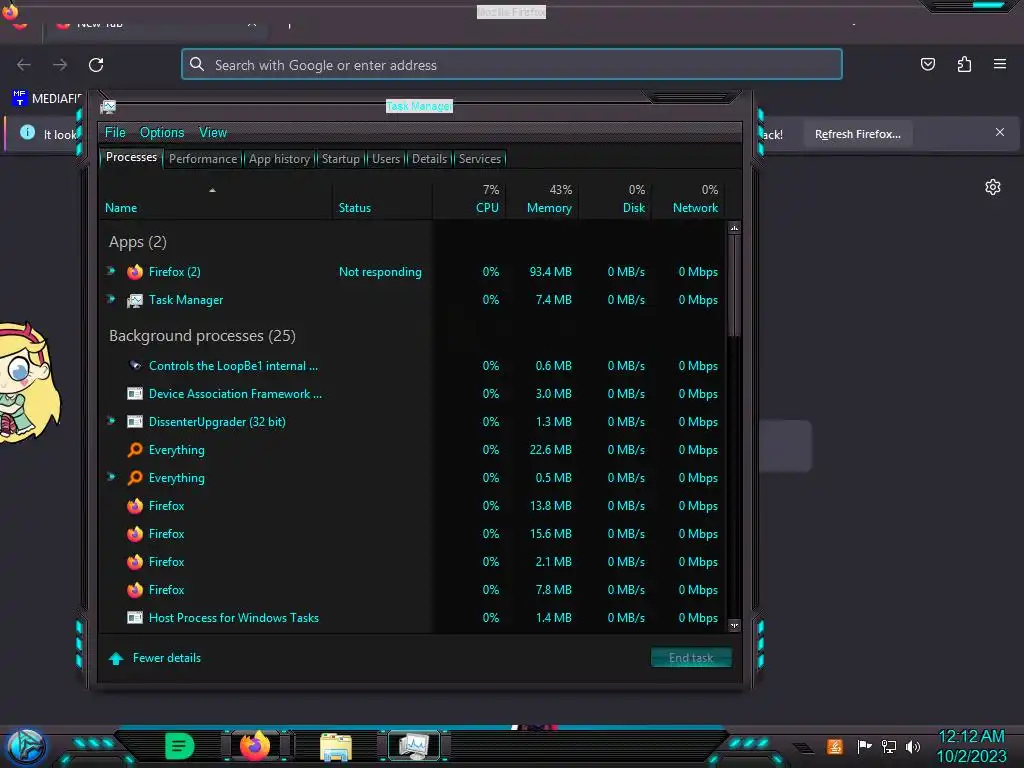Screen dimensions: 1024x768
Task: Sort processes by Name column
Action: 216,200
